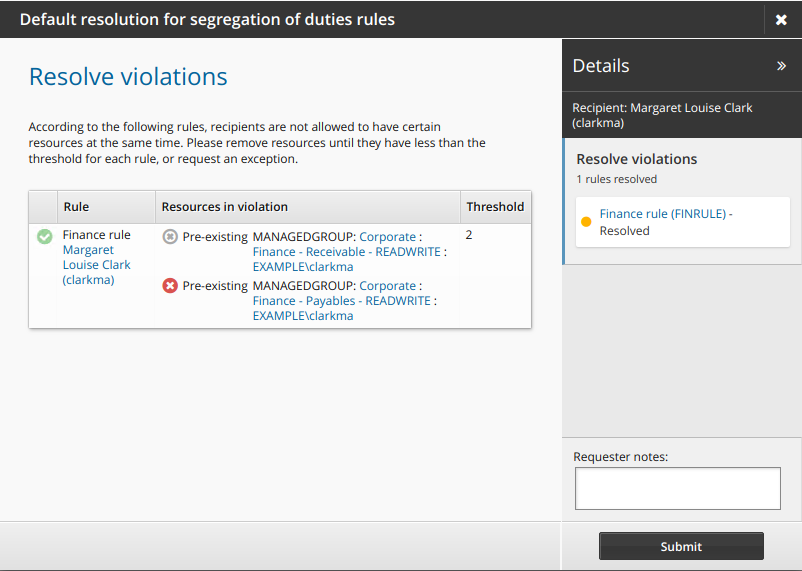This screenshot has height=571, width=802.
Task: Click the Resources in violation column header
Action: pos(224,207)
